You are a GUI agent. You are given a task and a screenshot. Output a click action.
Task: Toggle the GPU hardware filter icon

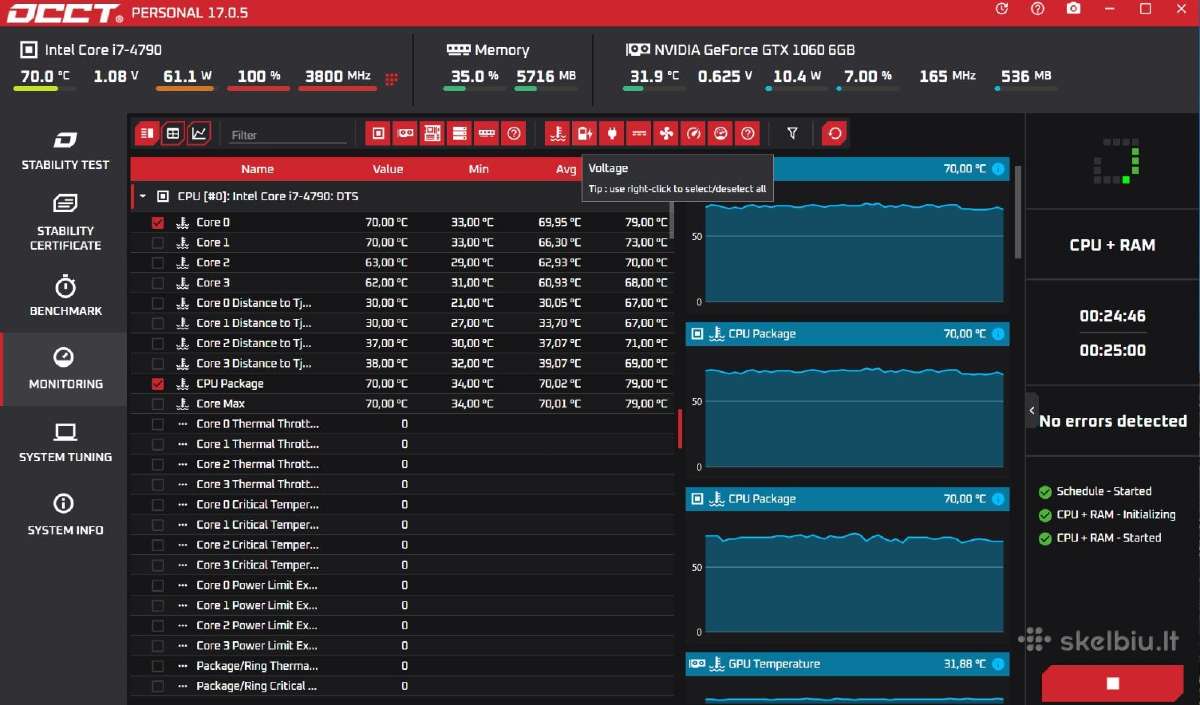click(405, 133)
